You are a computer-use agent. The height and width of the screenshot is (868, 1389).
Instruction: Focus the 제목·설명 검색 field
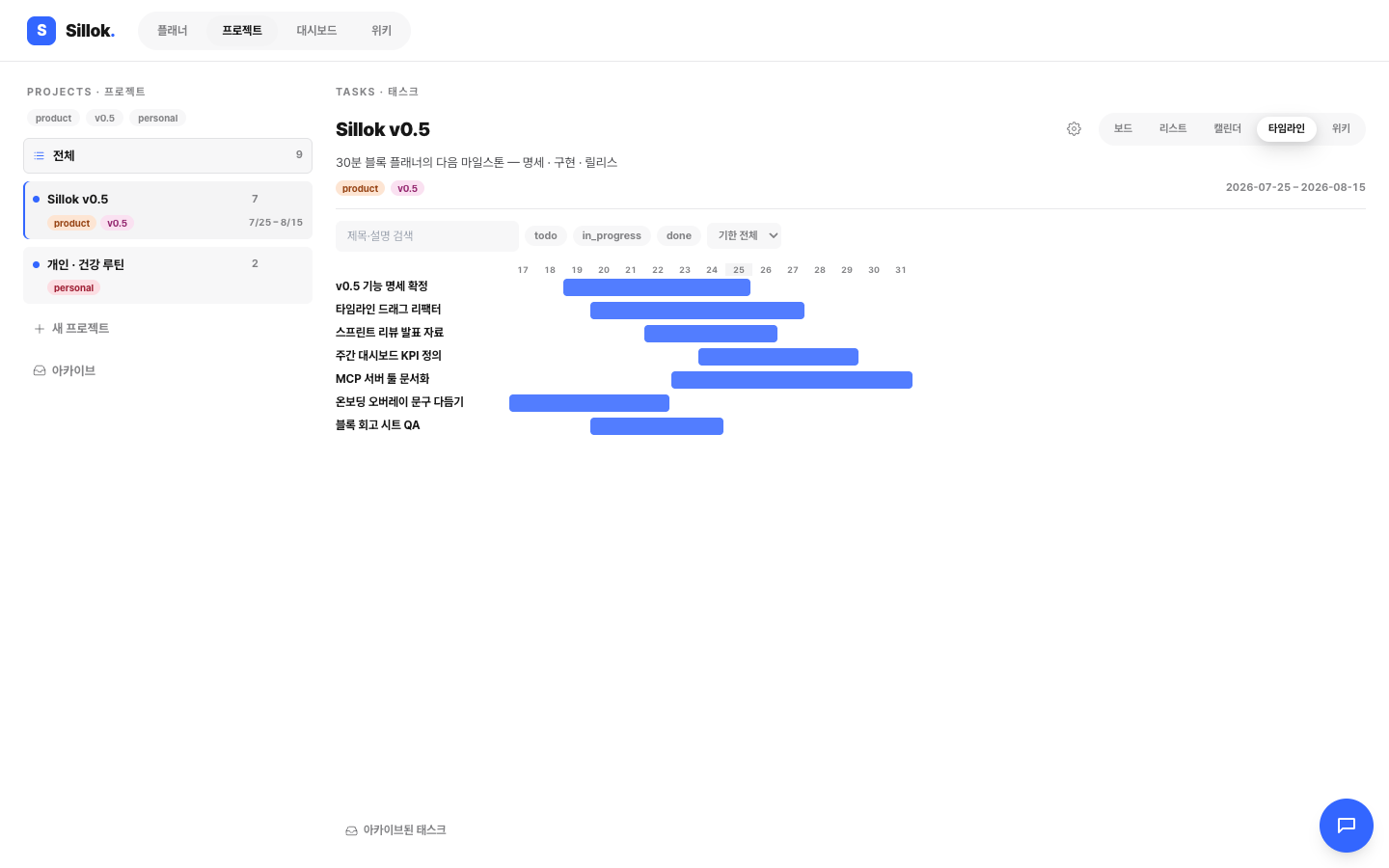click(427, 236)
